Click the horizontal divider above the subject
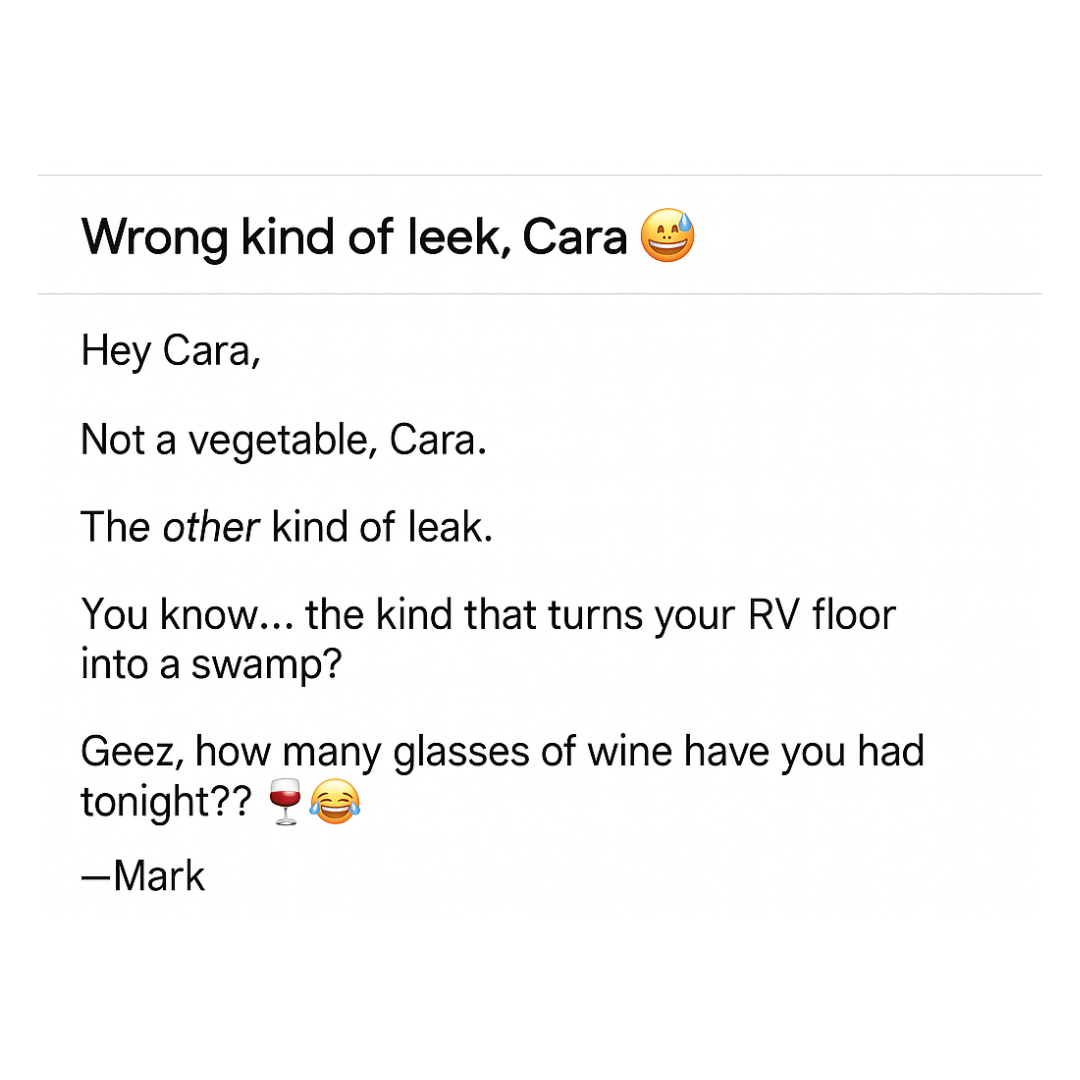The image size is (1080, 1080). pyautogui.click(x=539, y=175)
